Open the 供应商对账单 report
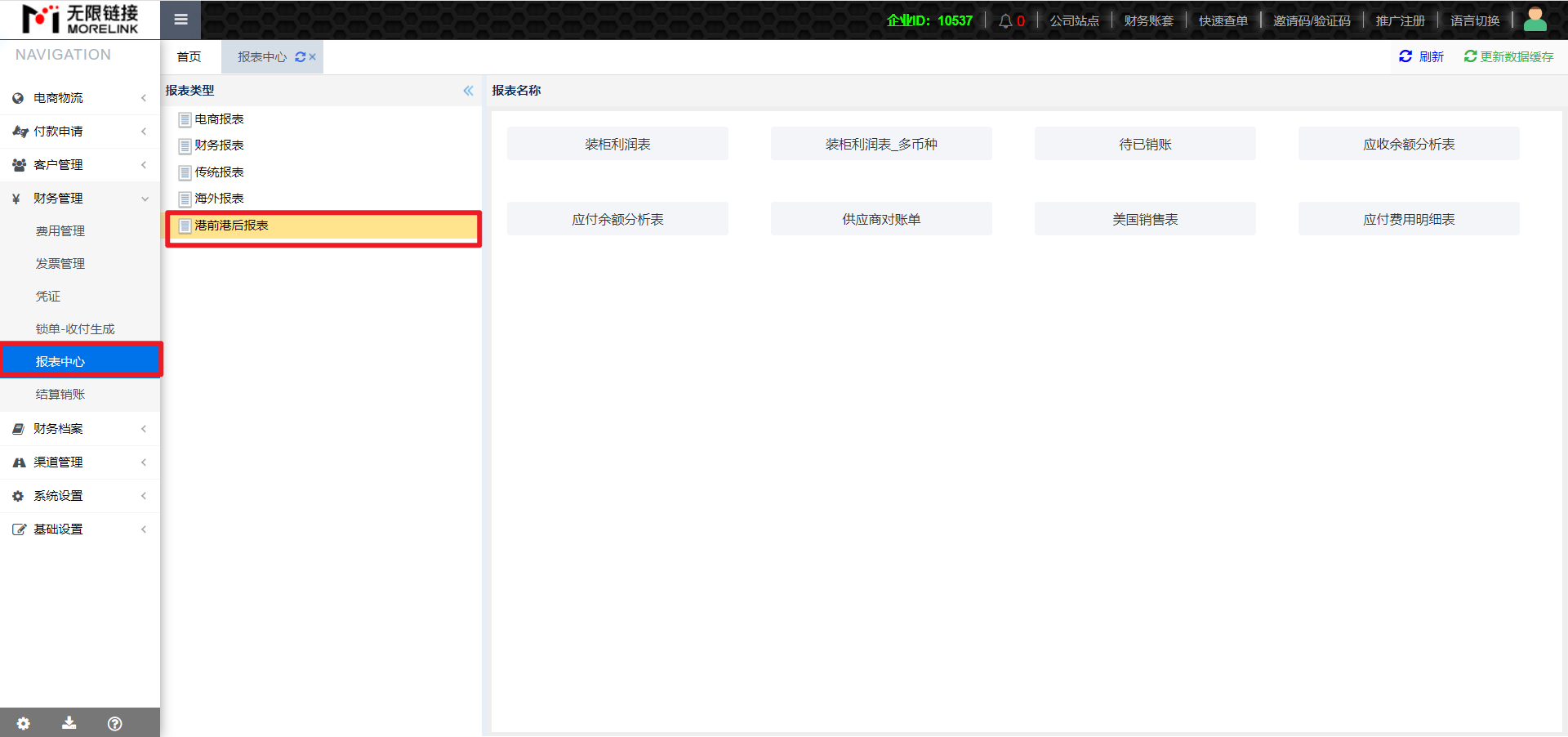 (x=881, y=219)
